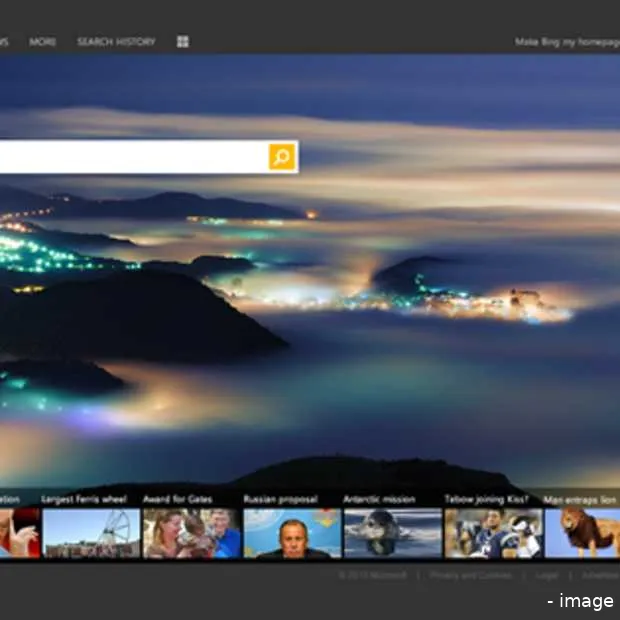Click the Make Bing my homepage link
Screen dimensions: 620x620
(x=566, y=42)
